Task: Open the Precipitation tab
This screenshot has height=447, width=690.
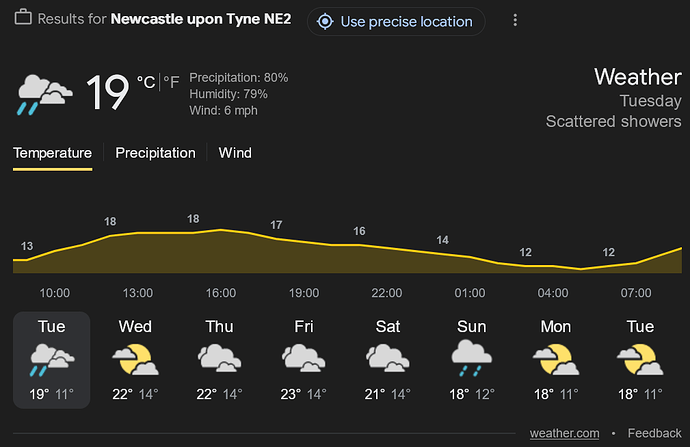Action: (155, 153)
